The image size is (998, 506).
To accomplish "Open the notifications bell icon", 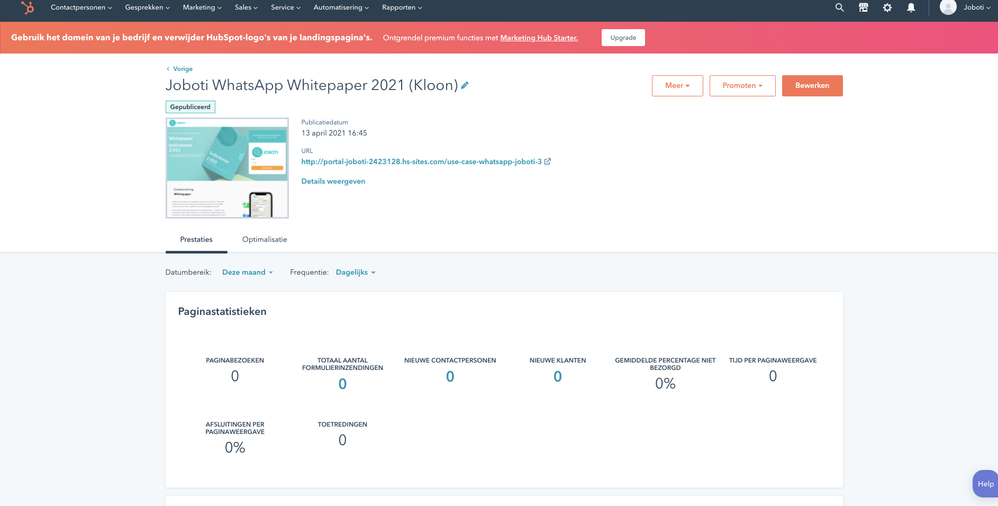I will tap(911, 8).
